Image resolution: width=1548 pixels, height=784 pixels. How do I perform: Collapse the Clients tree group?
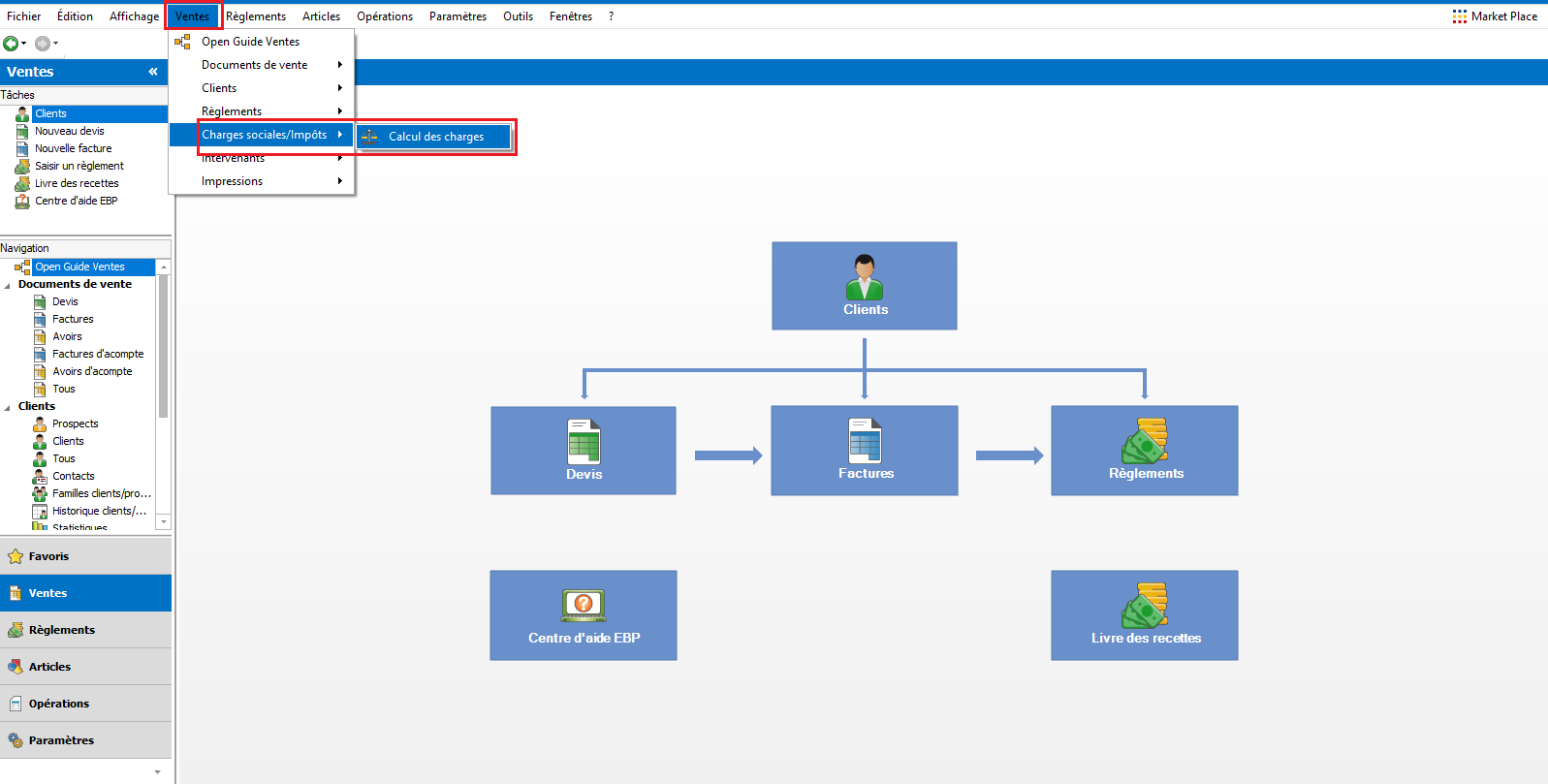[x=8, y=407]
